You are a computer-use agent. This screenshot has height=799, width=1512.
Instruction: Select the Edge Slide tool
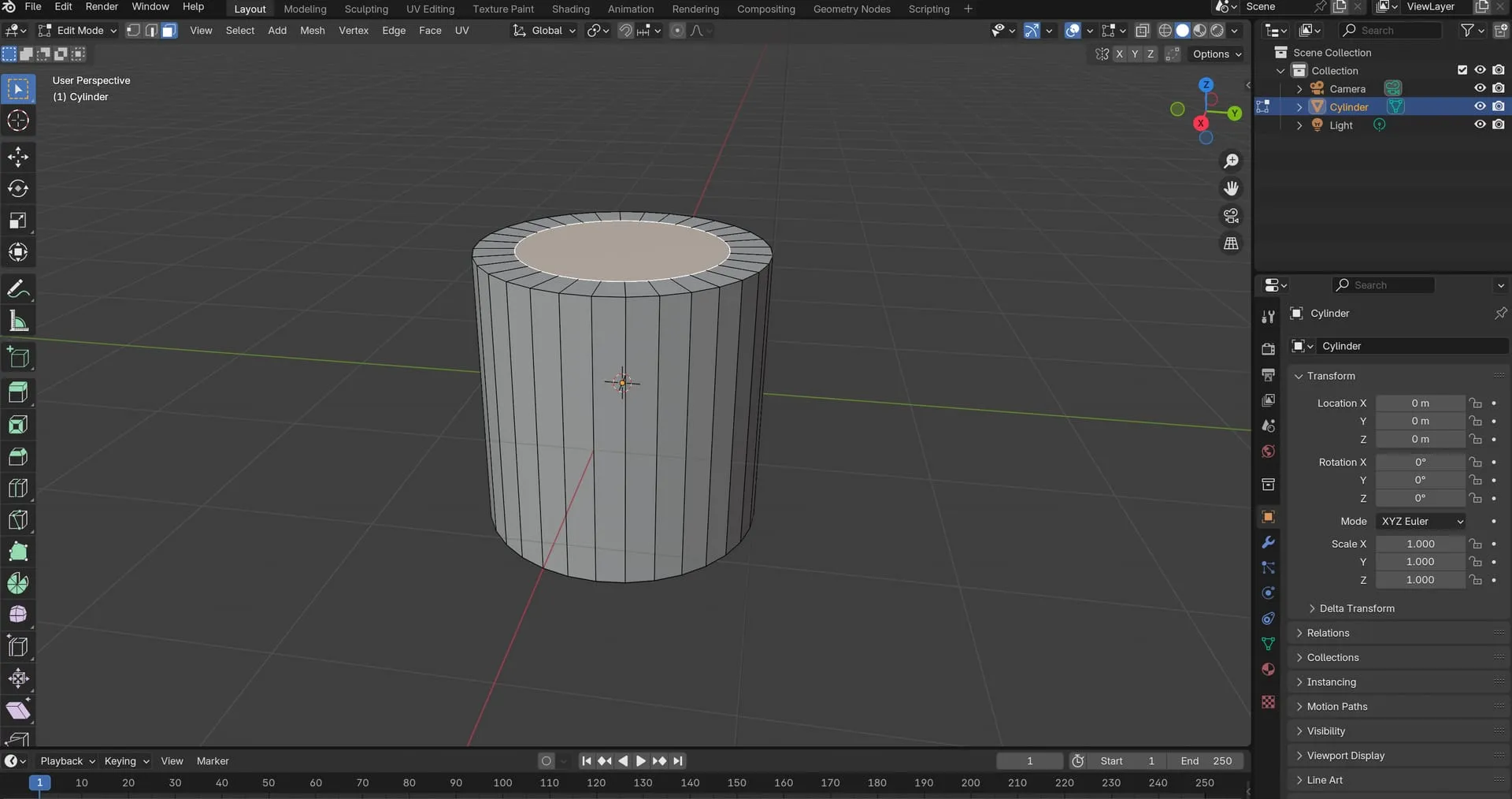[18, 647]
